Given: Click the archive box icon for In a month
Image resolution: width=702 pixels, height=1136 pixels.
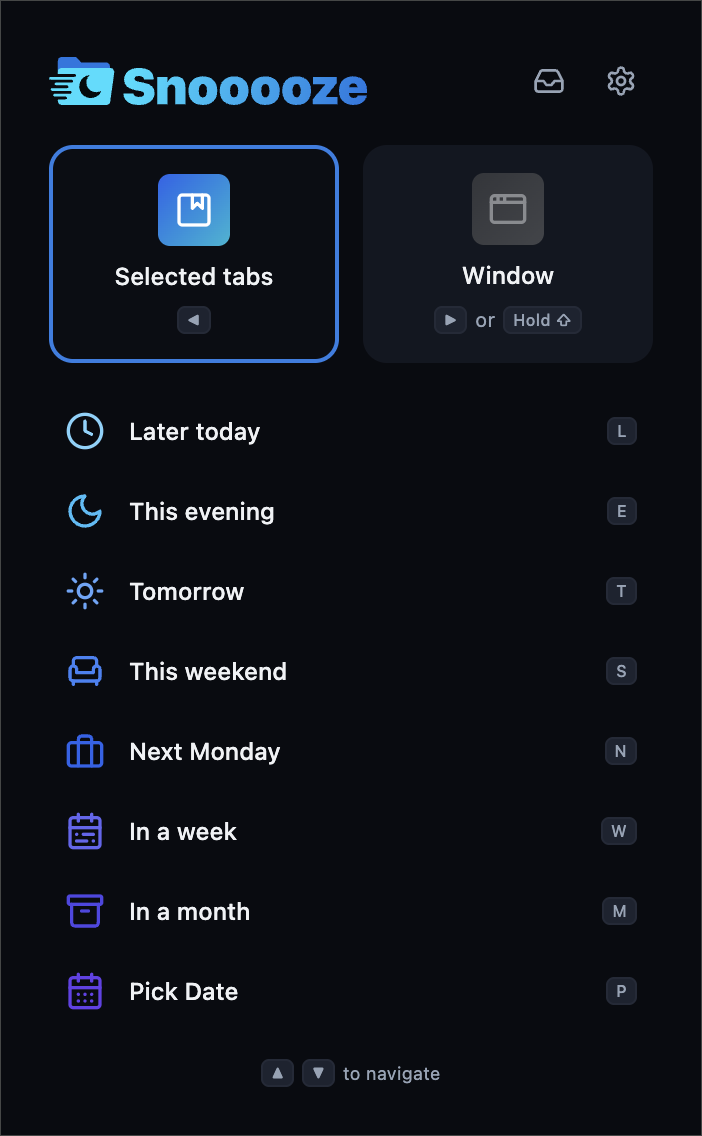Looking at the screenshot, I should 85,911.
